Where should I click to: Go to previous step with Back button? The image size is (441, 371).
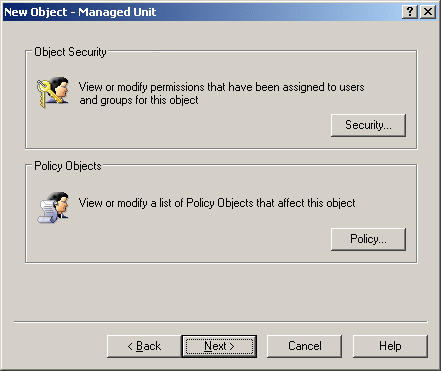pyautogui.click(x=144, y=346)
